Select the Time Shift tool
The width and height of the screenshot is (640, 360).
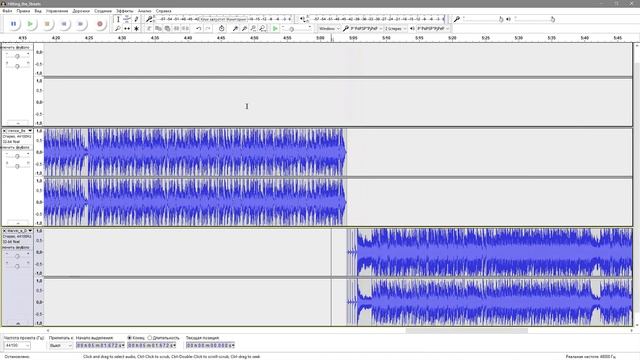[x=127, y=29]
